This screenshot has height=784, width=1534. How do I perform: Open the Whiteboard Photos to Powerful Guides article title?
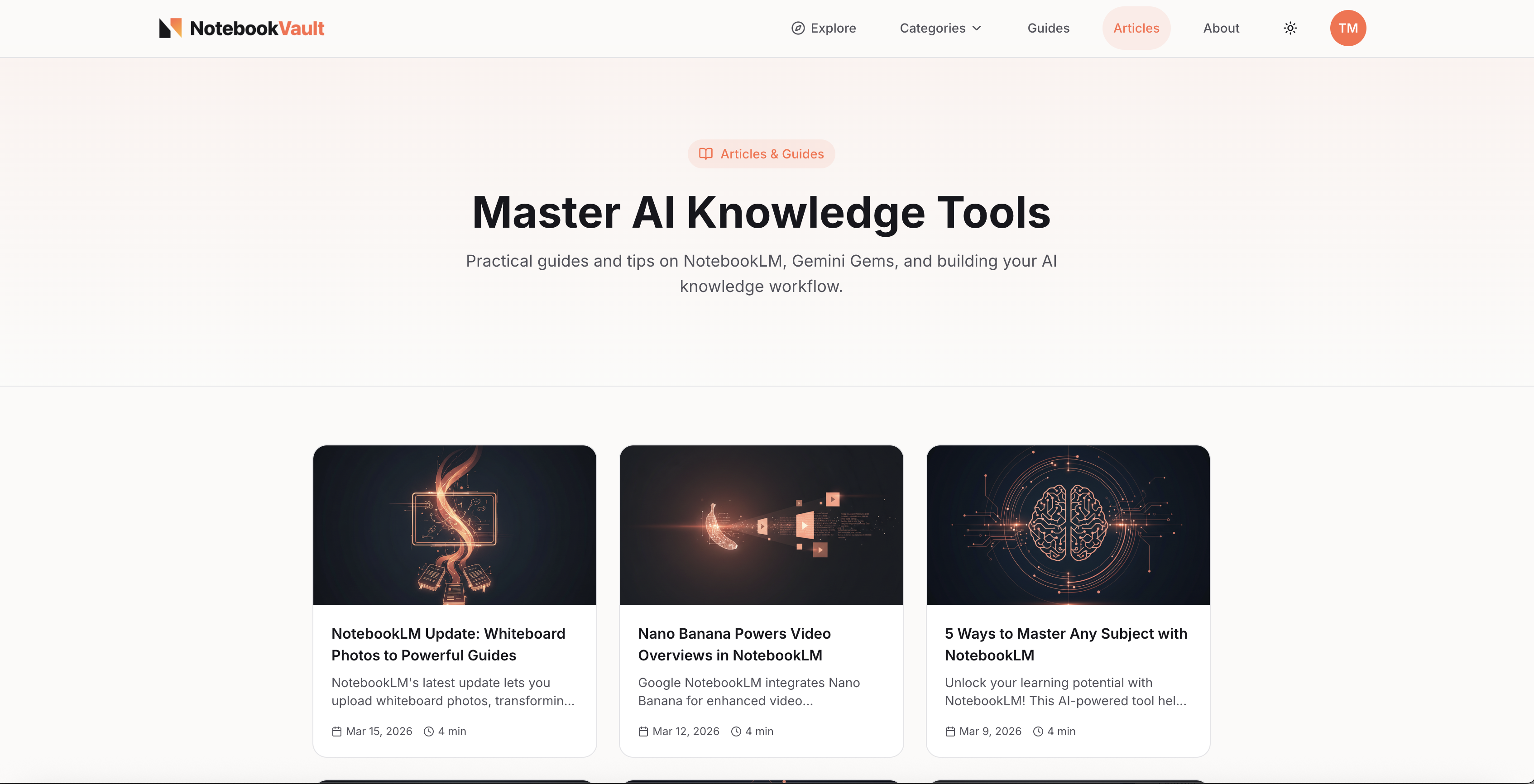coord(448,644)
